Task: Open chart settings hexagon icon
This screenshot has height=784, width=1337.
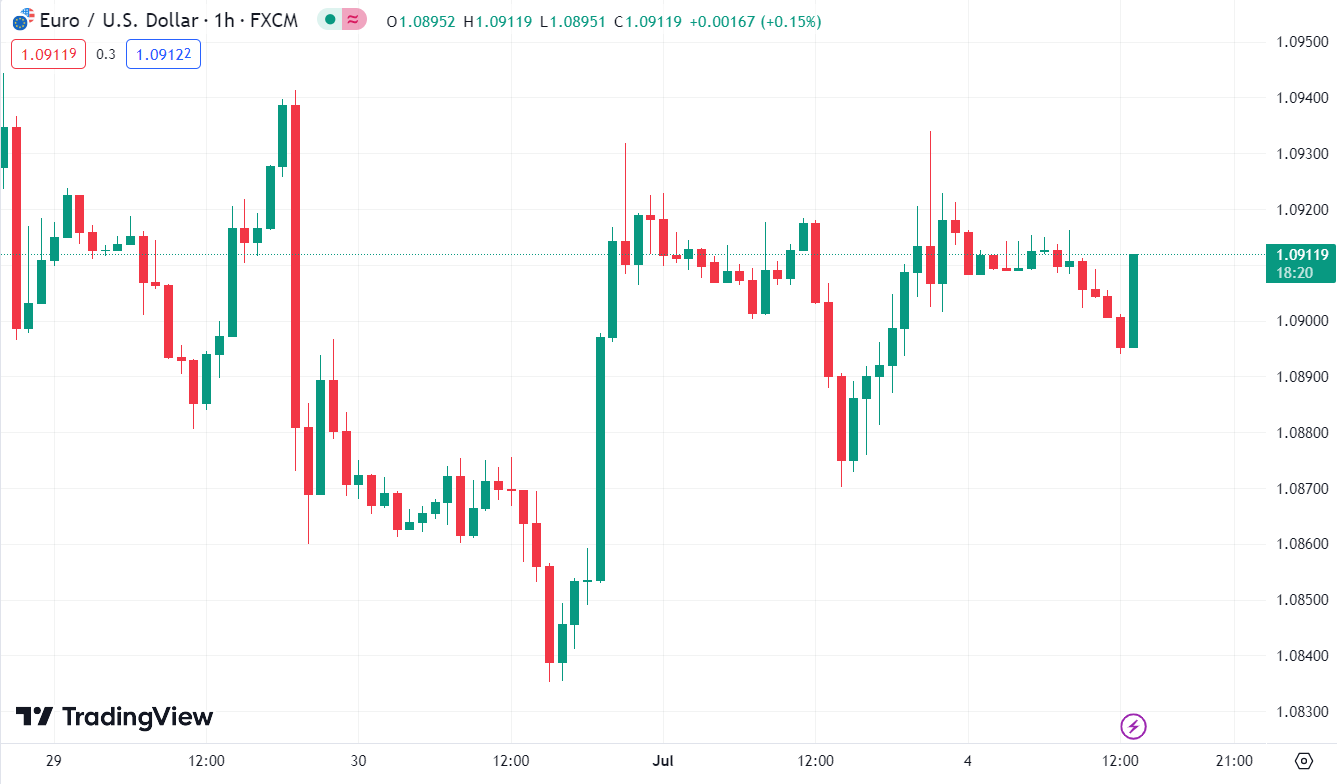Action: 1302,761
